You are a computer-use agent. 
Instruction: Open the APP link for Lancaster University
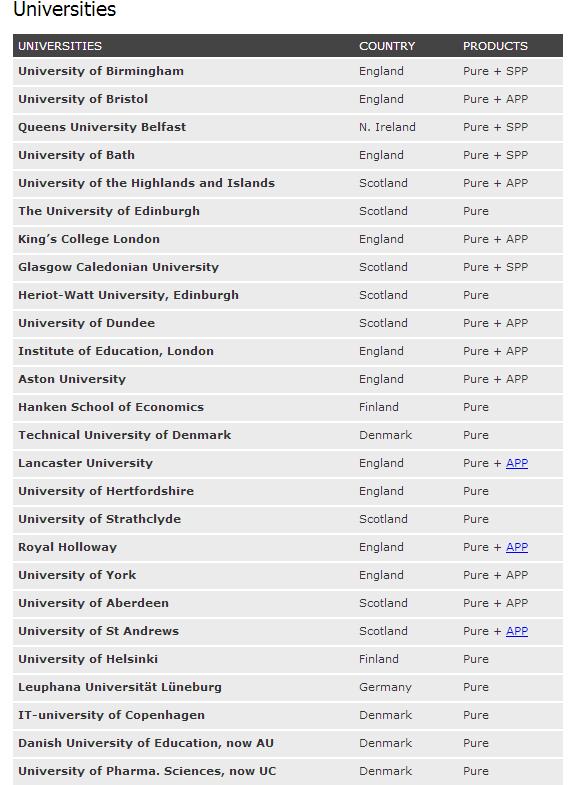pyautogui.click(x=517, y=463)
